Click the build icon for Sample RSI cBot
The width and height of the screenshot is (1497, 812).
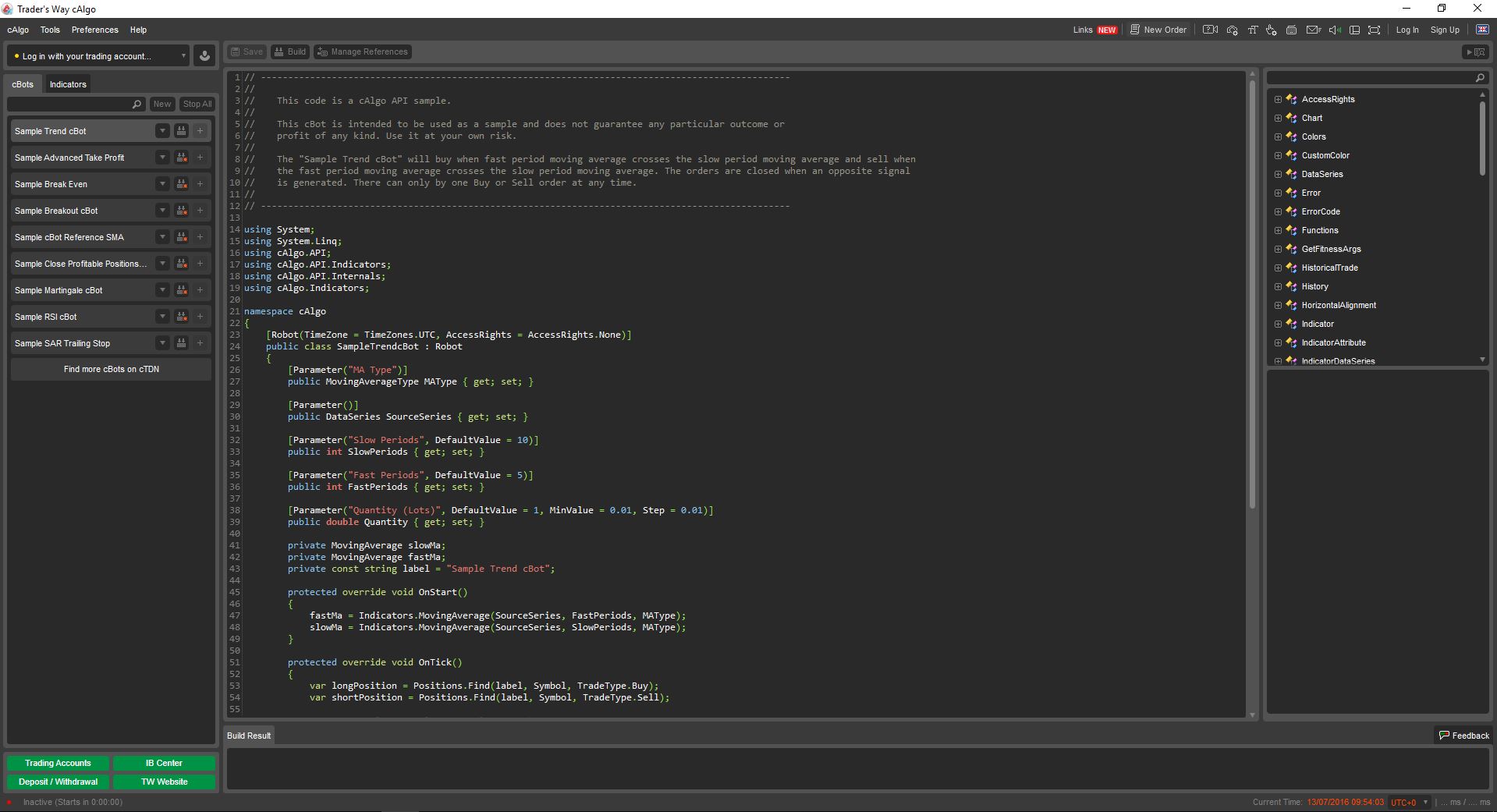click(x=182, y=317)
